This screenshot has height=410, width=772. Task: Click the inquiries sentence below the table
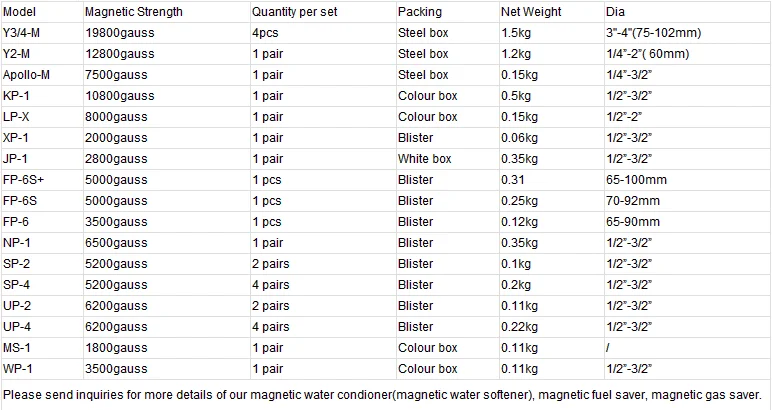click(384, 395)
